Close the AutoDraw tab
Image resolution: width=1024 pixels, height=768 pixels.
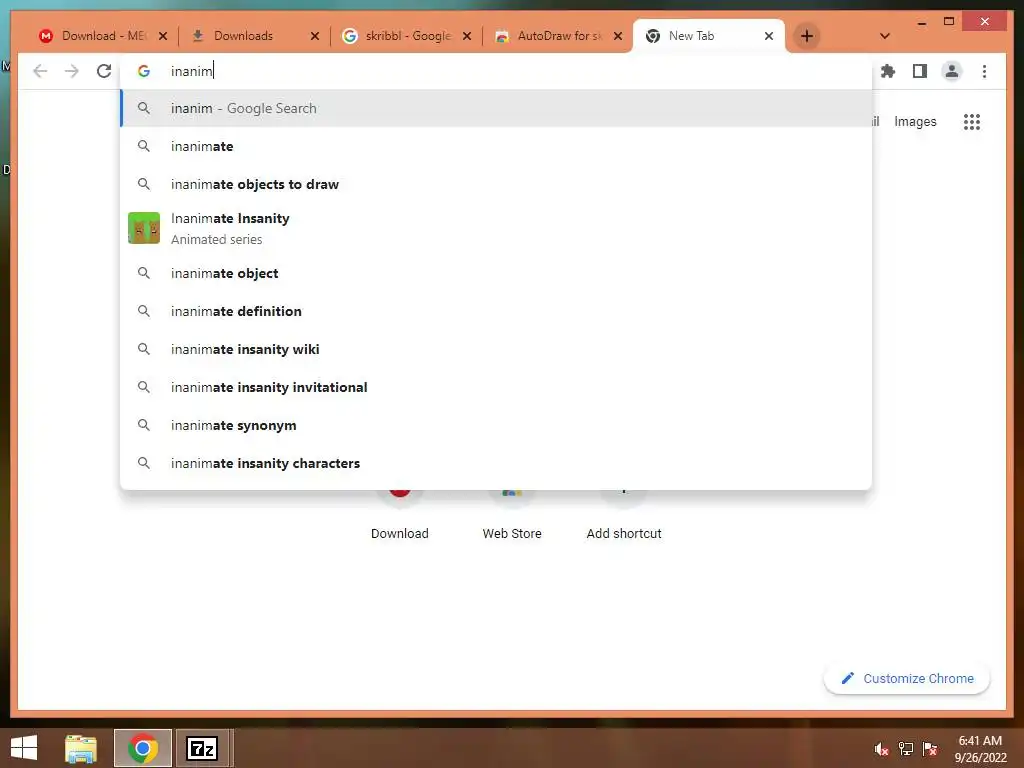coord(618,36)
